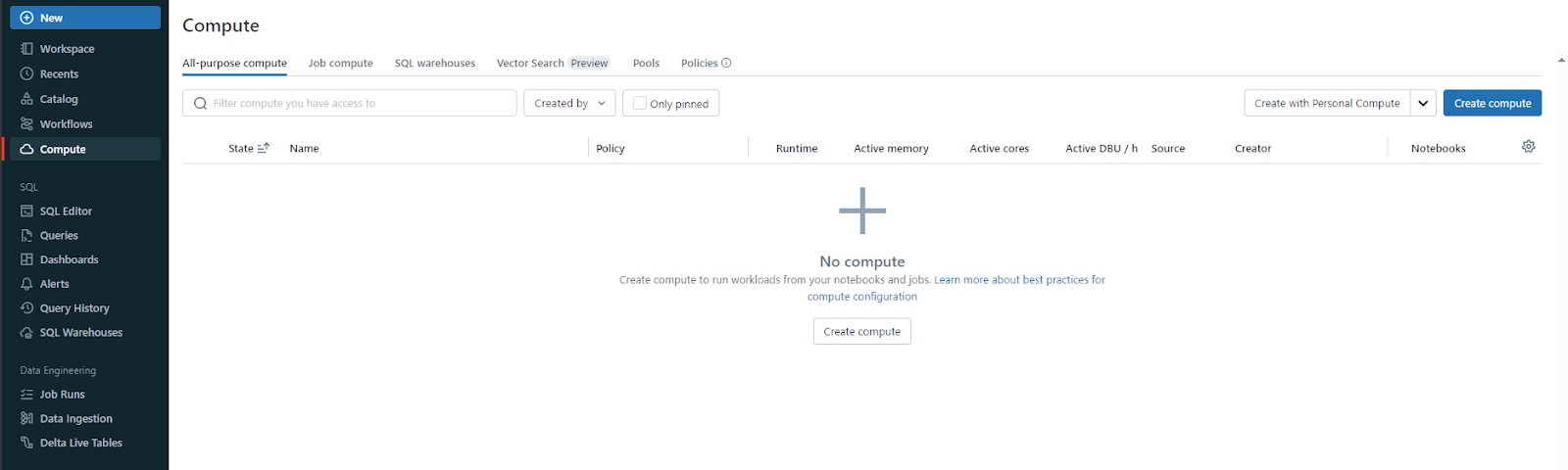Open the Policies tab
The image size is (1568, 470).
(x=699, y=63)
